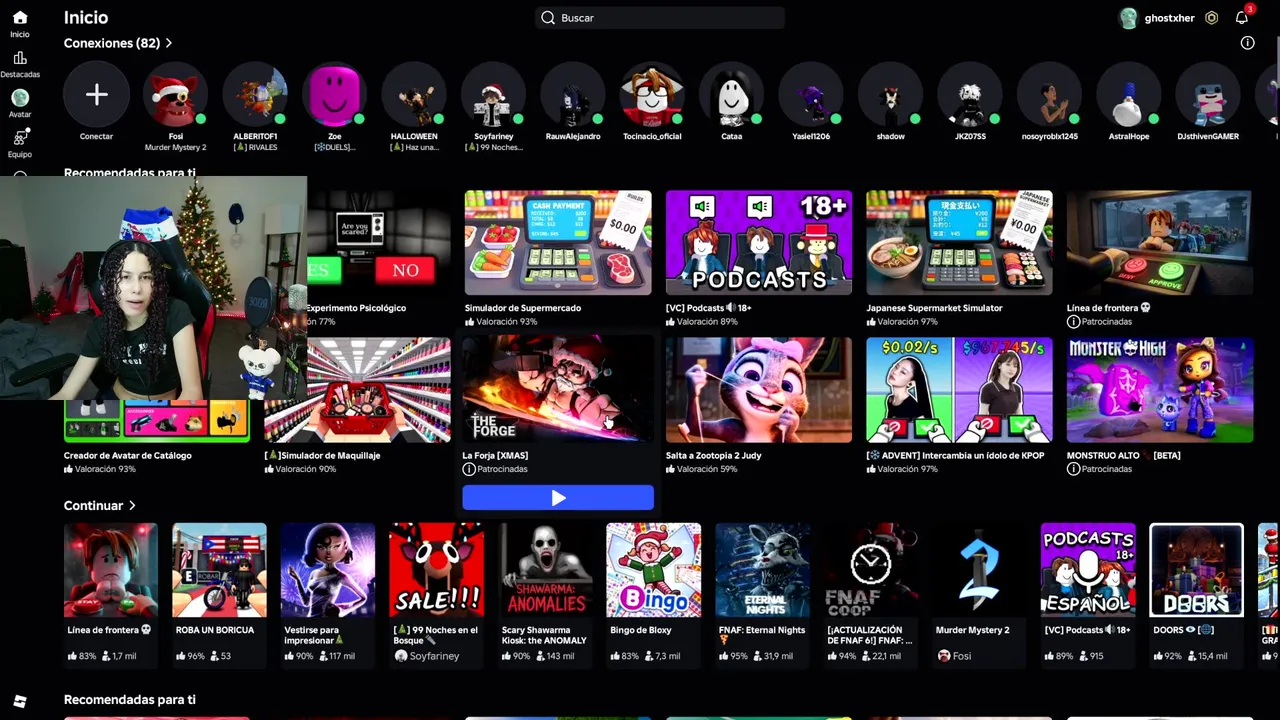Click the Buscar search field
This screenshot has height=720, width=1280.
(660, 18)
